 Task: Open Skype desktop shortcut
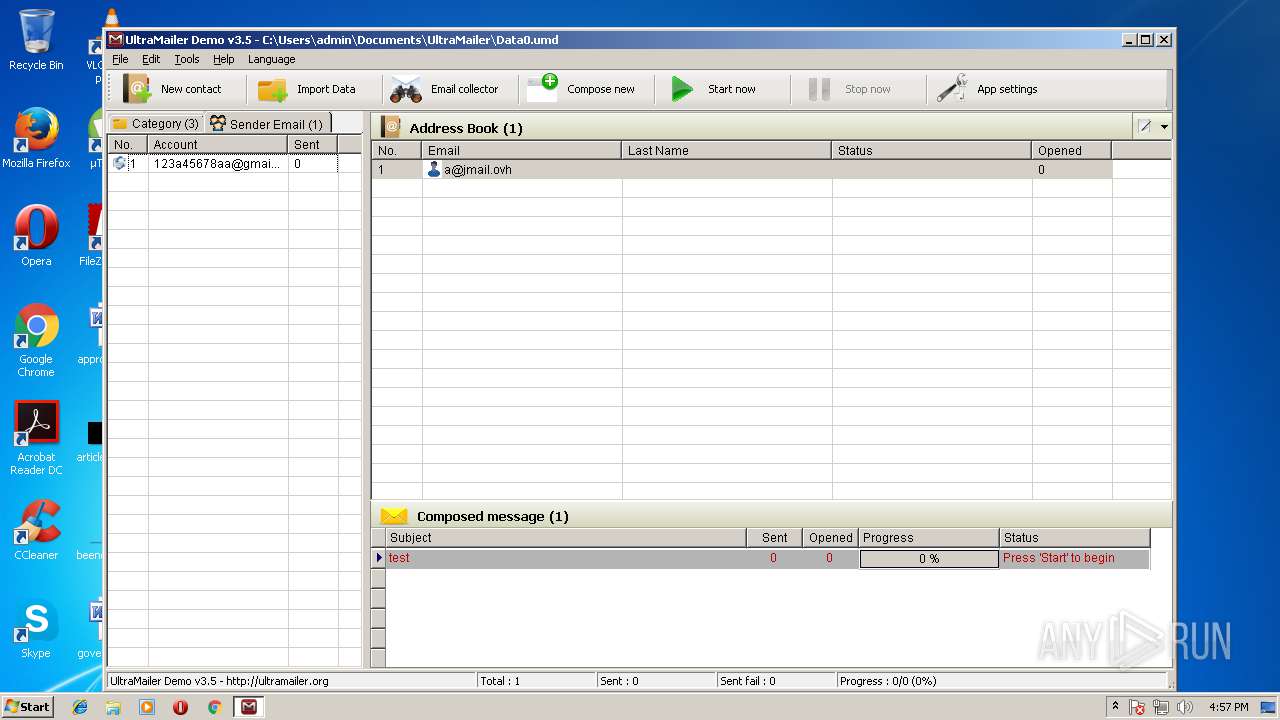36,628
